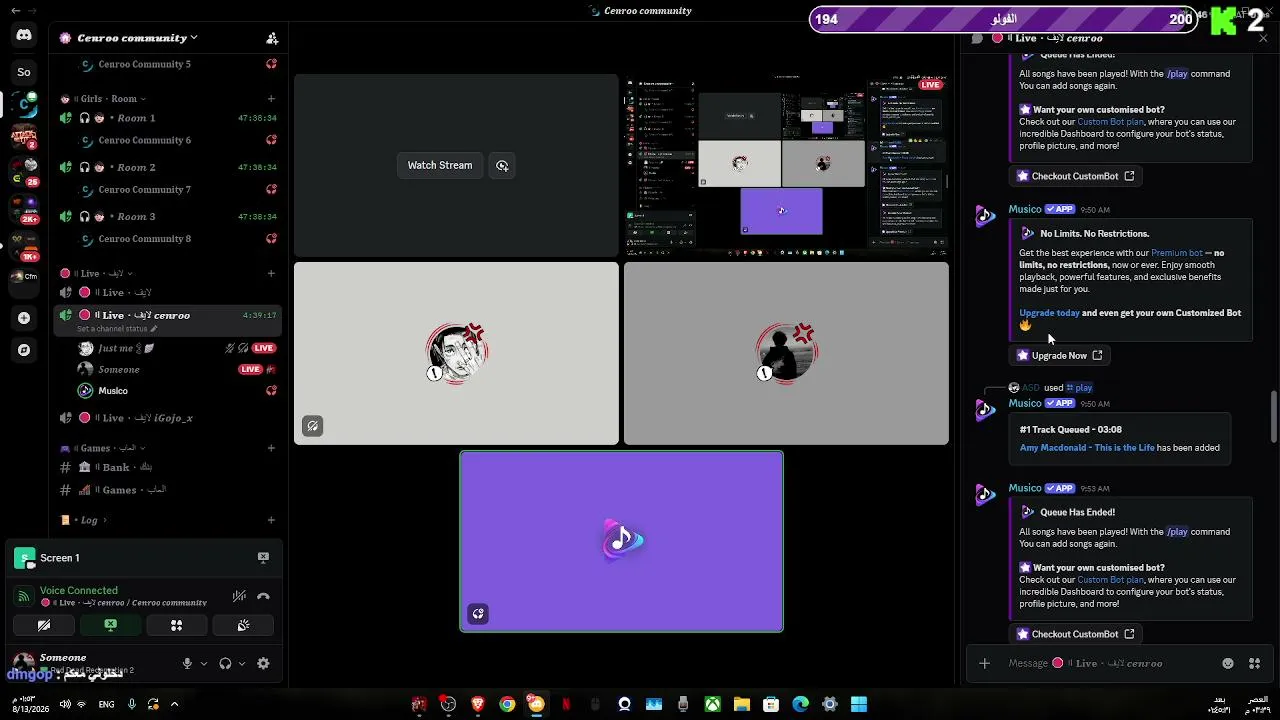The width and height of the screenshot is (1280, 720).
Task: Toggle camera on in voice panel
Action: [x=44, y=625]
